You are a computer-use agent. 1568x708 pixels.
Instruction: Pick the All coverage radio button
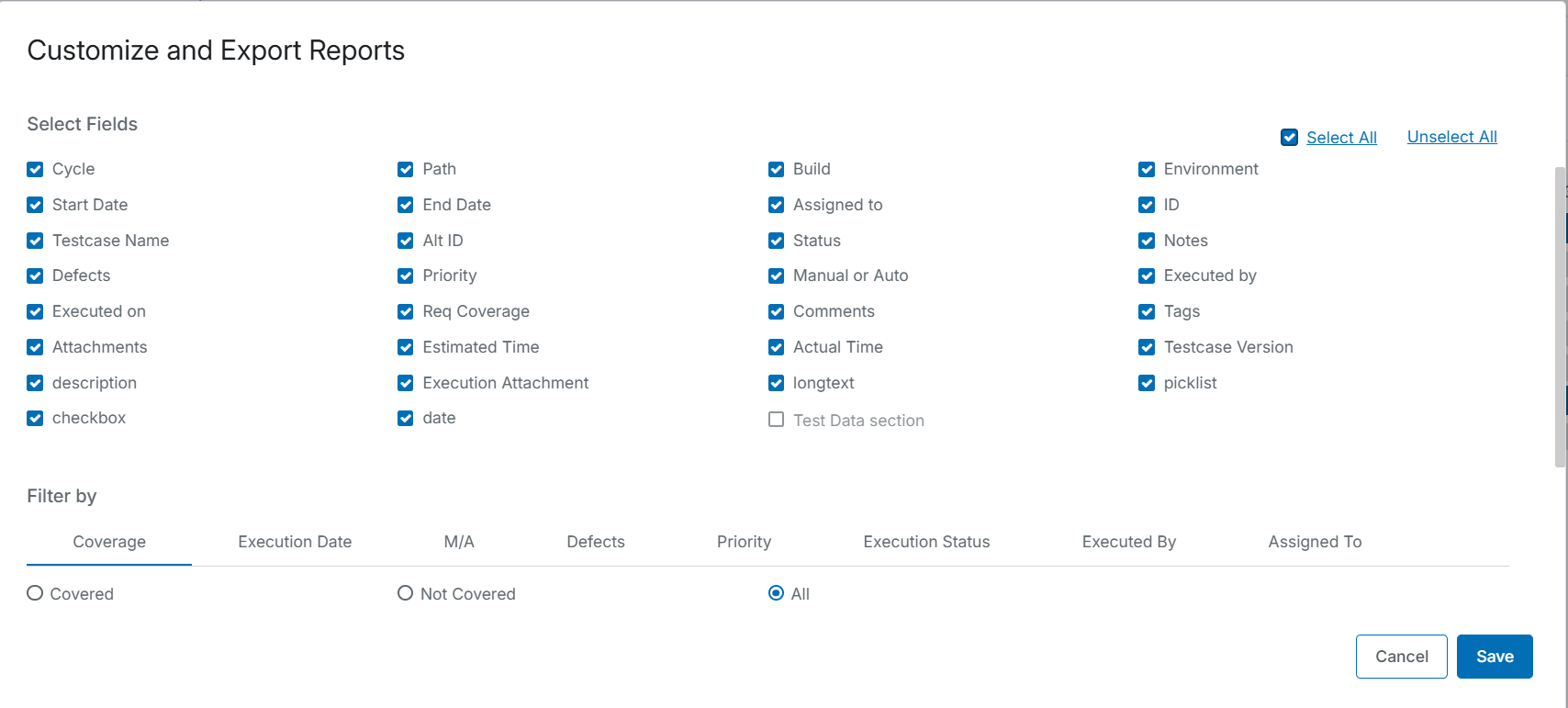[x=776, y=593]
